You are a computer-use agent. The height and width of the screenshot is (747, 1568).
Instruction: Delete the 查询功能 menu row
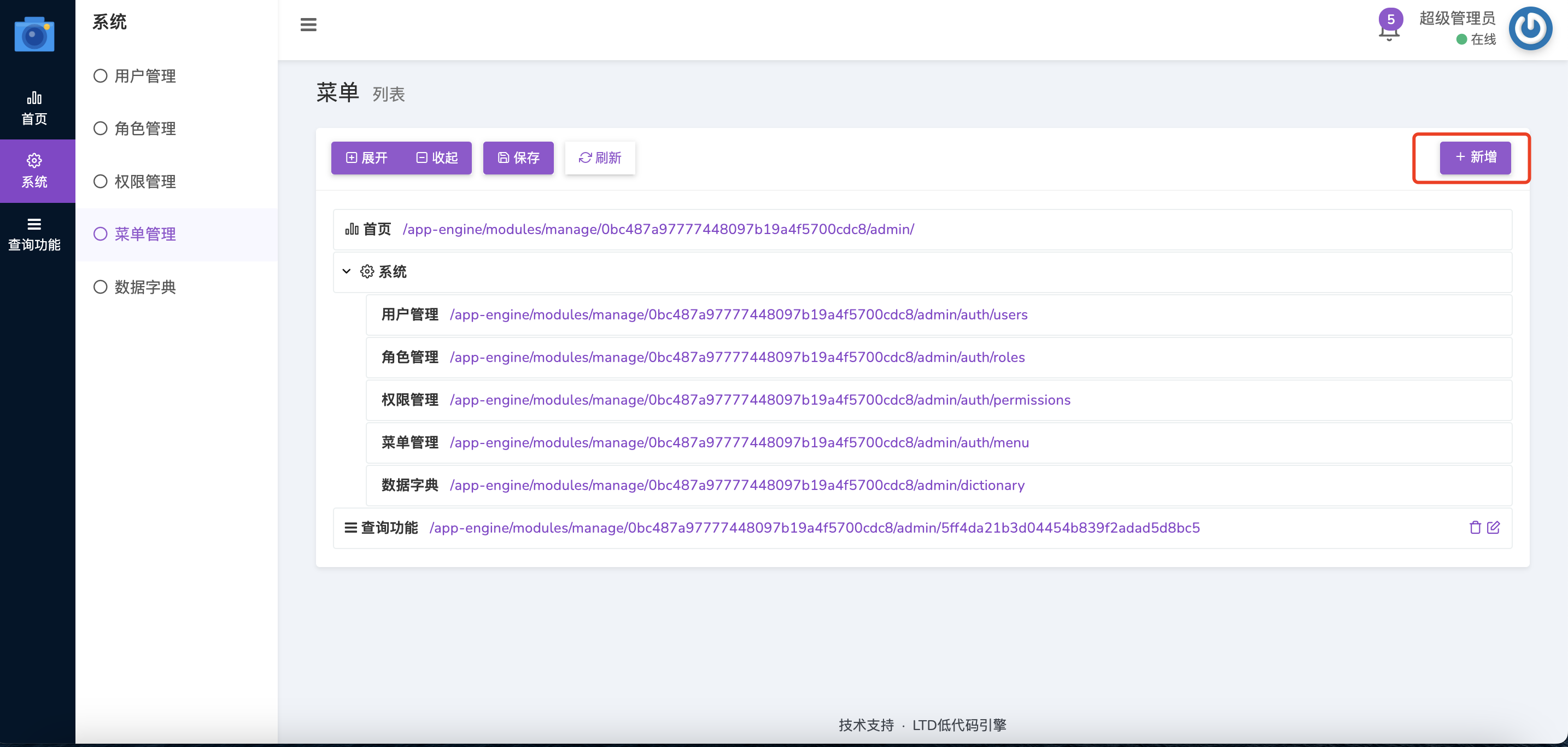(1475, 527)
